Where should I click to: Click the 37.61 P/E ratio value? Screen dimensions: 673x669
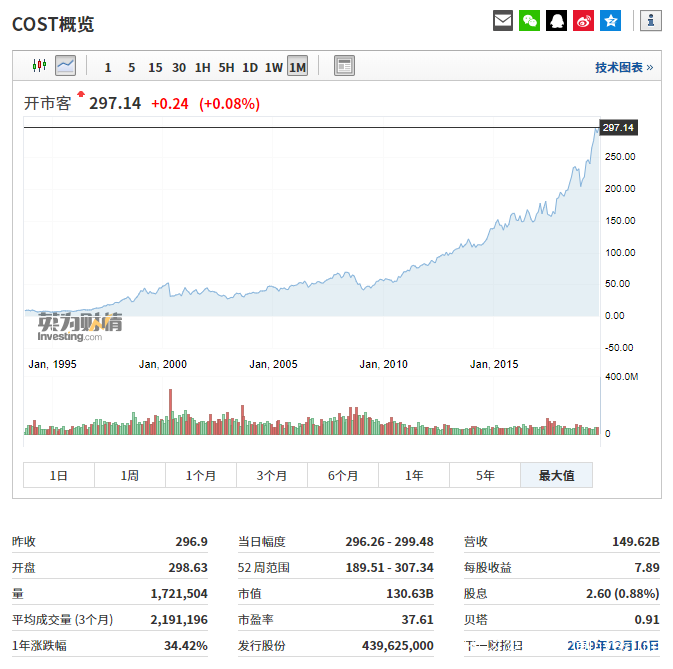(x=418, y=620)
